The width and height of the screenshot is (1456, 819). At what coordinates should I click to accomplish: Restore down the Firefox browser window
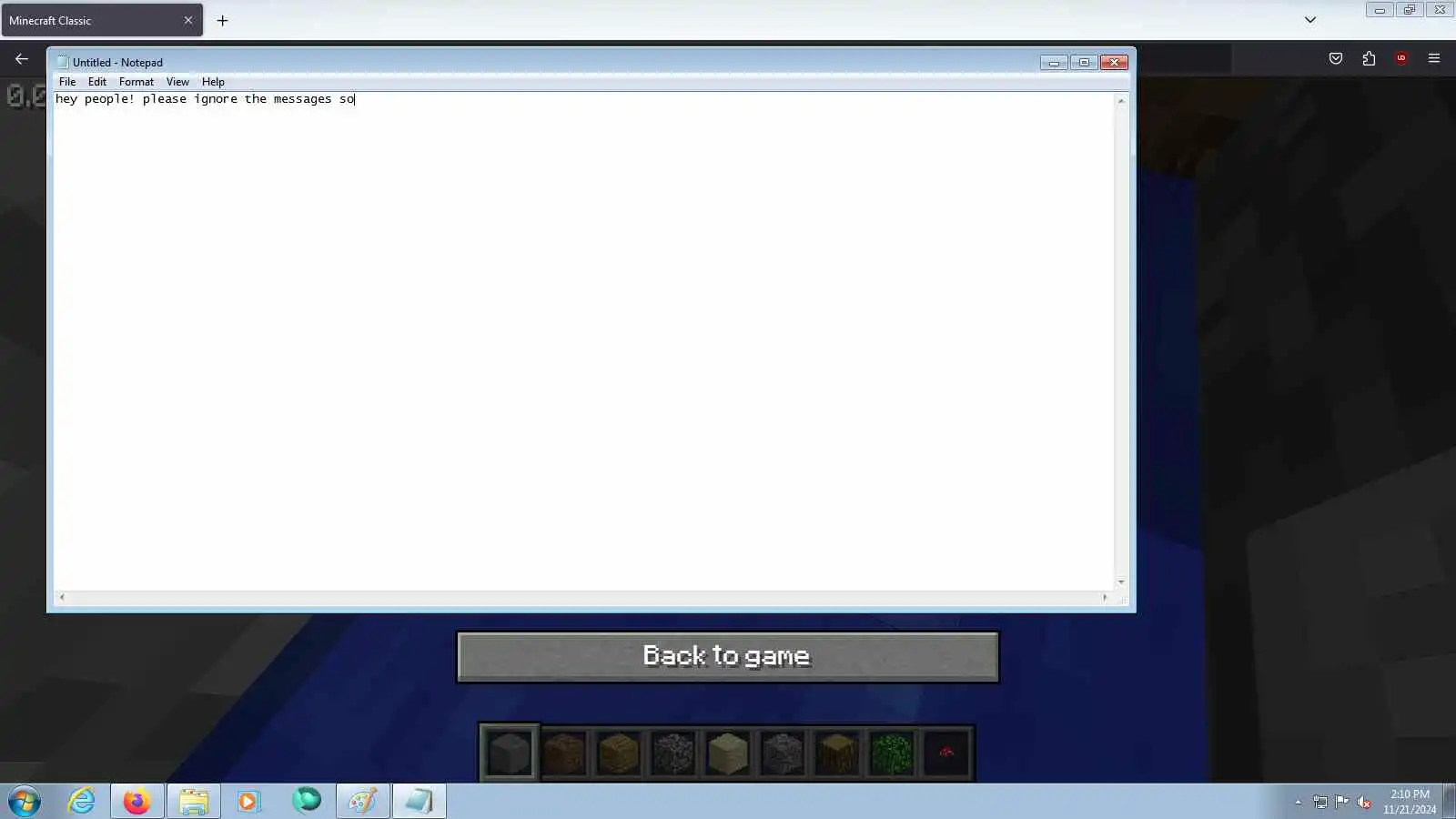(1410, 10)
